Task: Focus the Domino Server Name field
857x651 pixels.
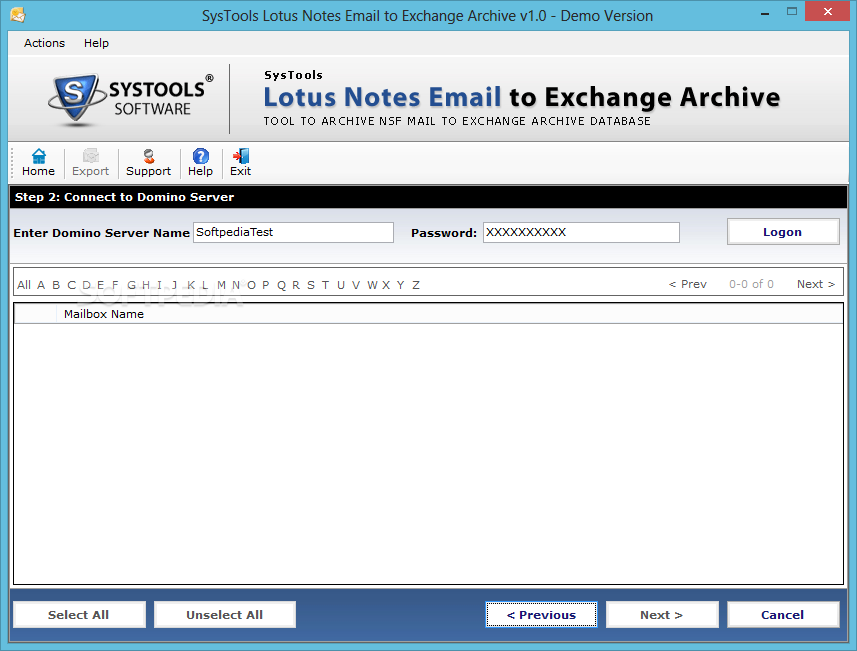Action: click(294, 232)
